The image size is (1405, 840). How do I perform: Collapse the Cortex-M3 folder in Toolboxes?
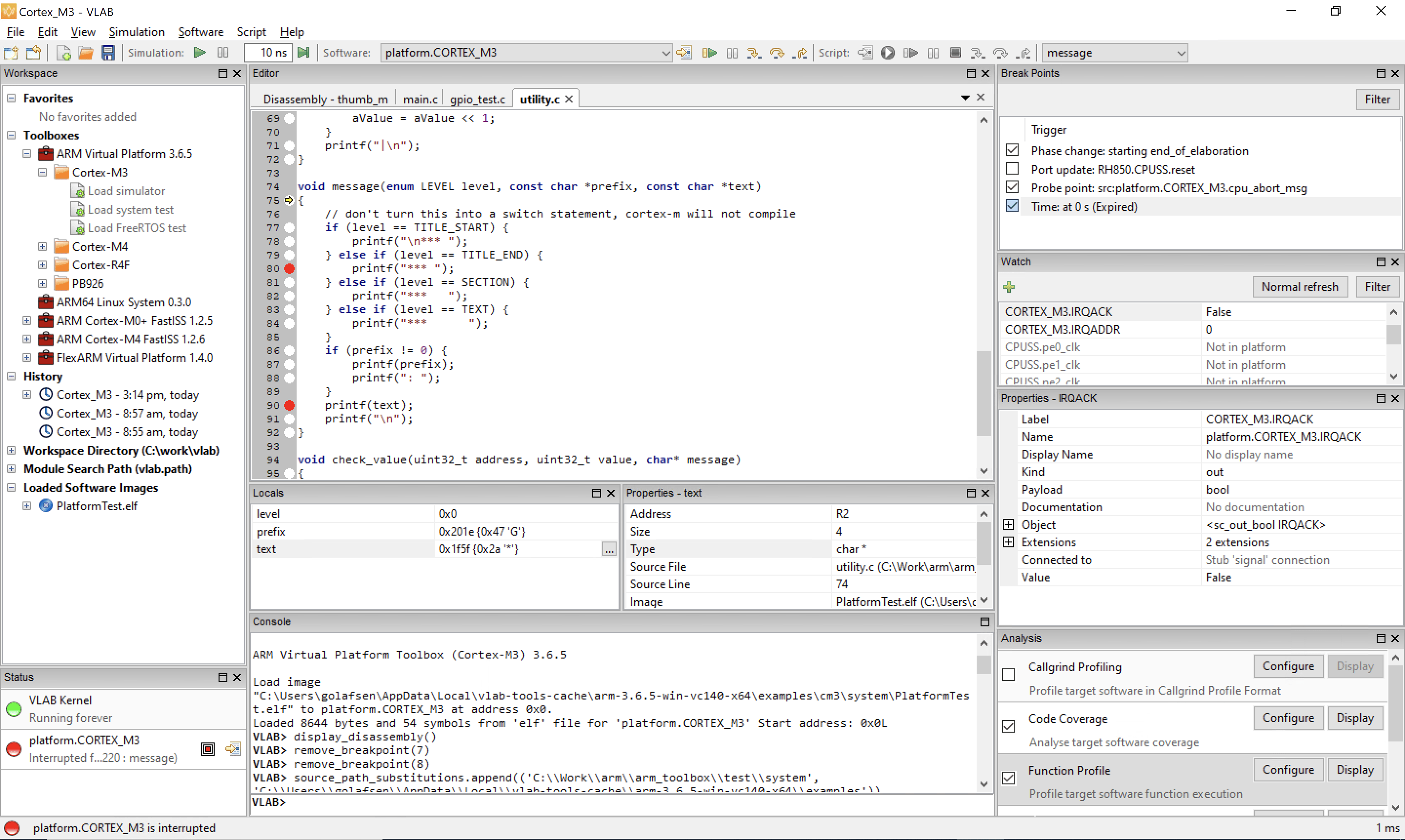42,172
